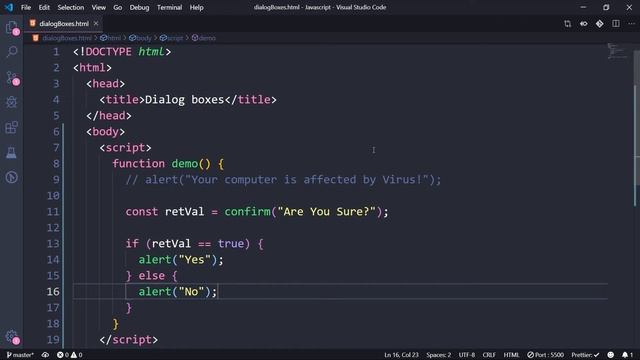Click the cloud sync icon in status bar
This screenshot has height=360, width=640.
[x=45, y=355]
